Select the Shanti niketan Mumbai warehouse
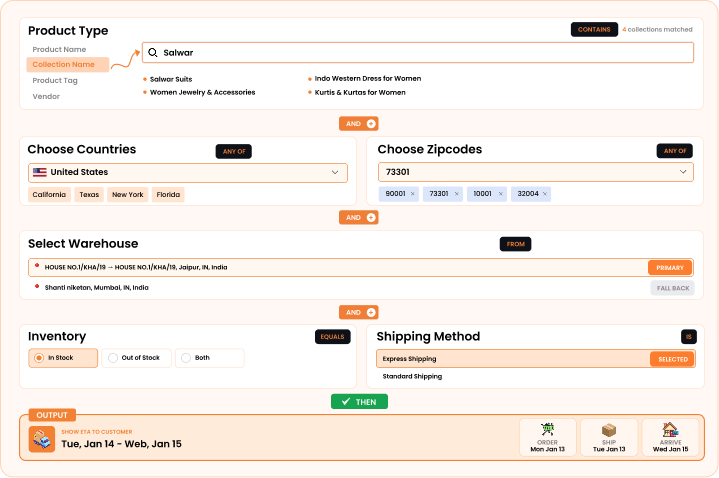This screenshot has height=478, width=719. point(96,288)
